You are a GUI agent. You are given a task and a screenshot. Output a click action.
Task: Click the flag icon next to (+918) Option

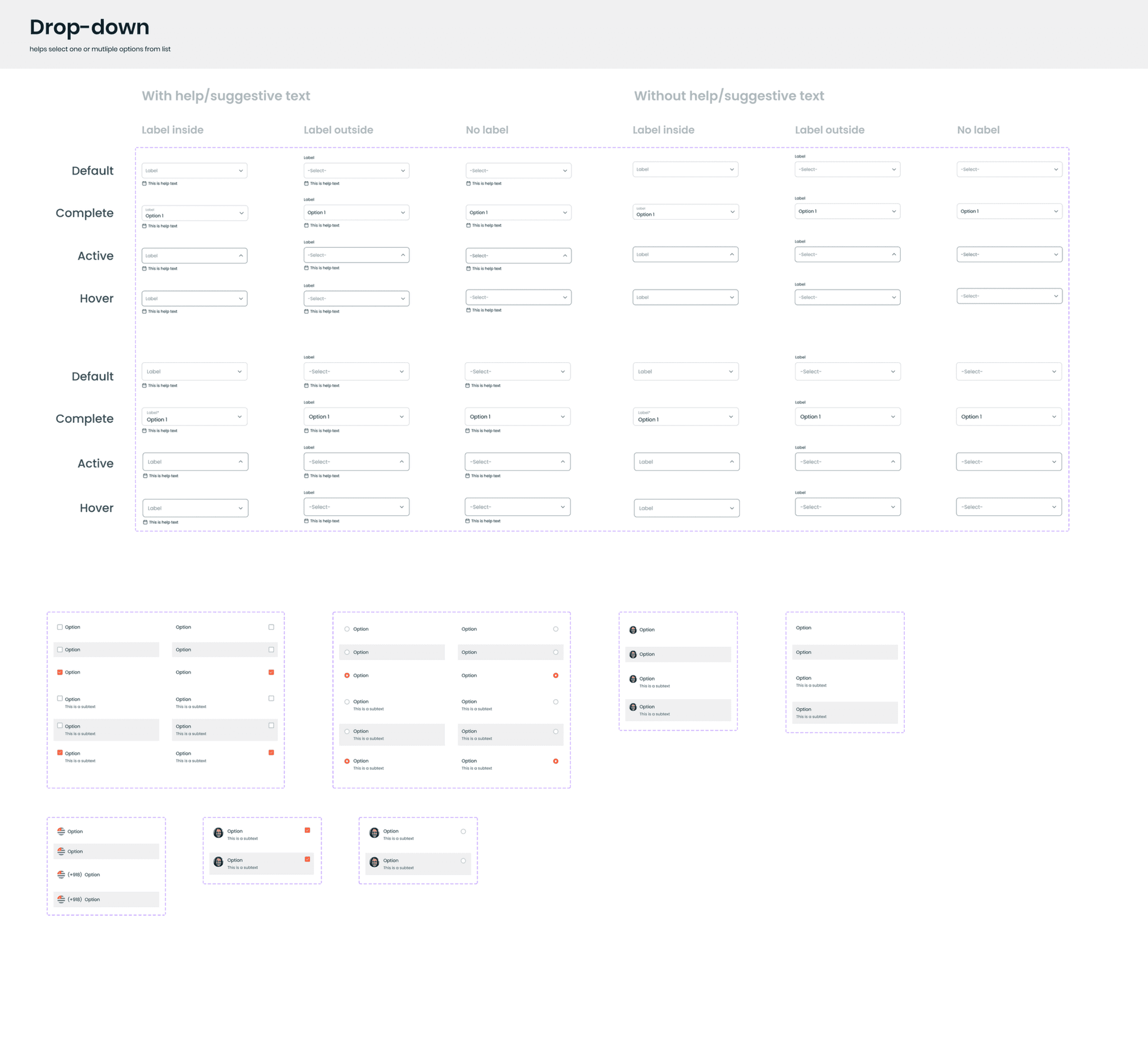tap(62, 874)
